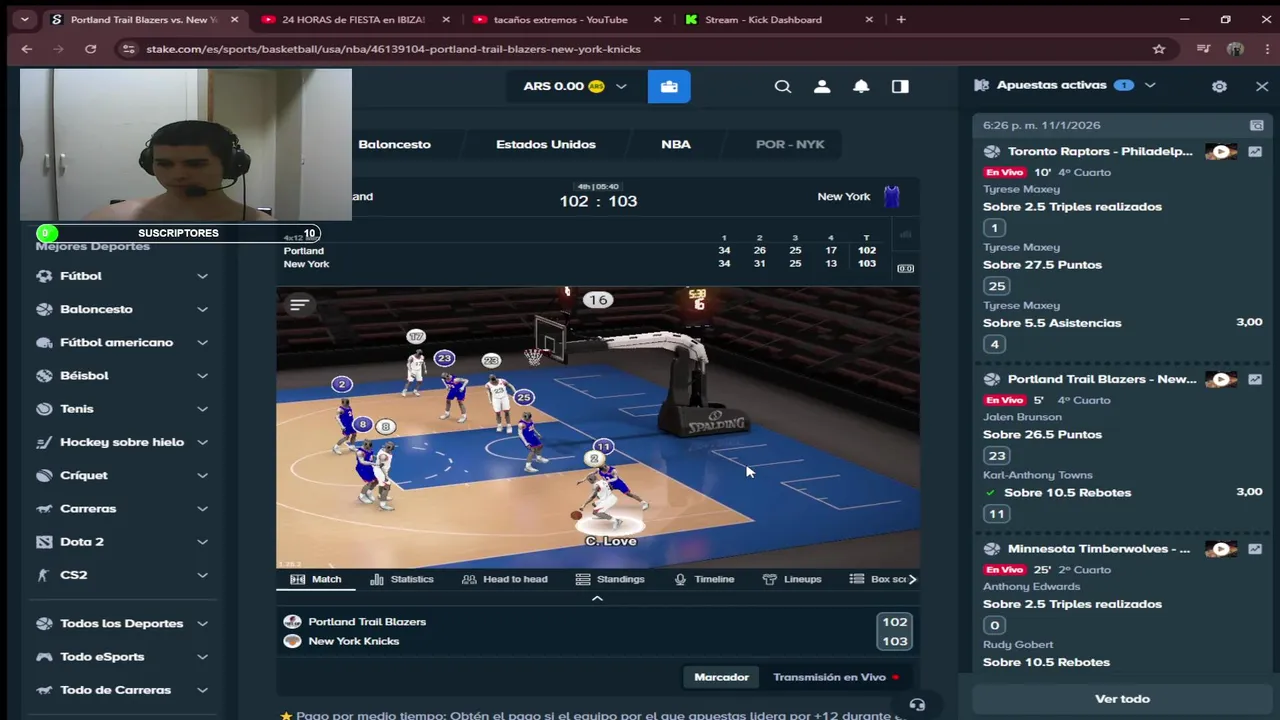1280x720 pixels.
Task: Bookmark this page with the star
Action: click(1159, 49)
